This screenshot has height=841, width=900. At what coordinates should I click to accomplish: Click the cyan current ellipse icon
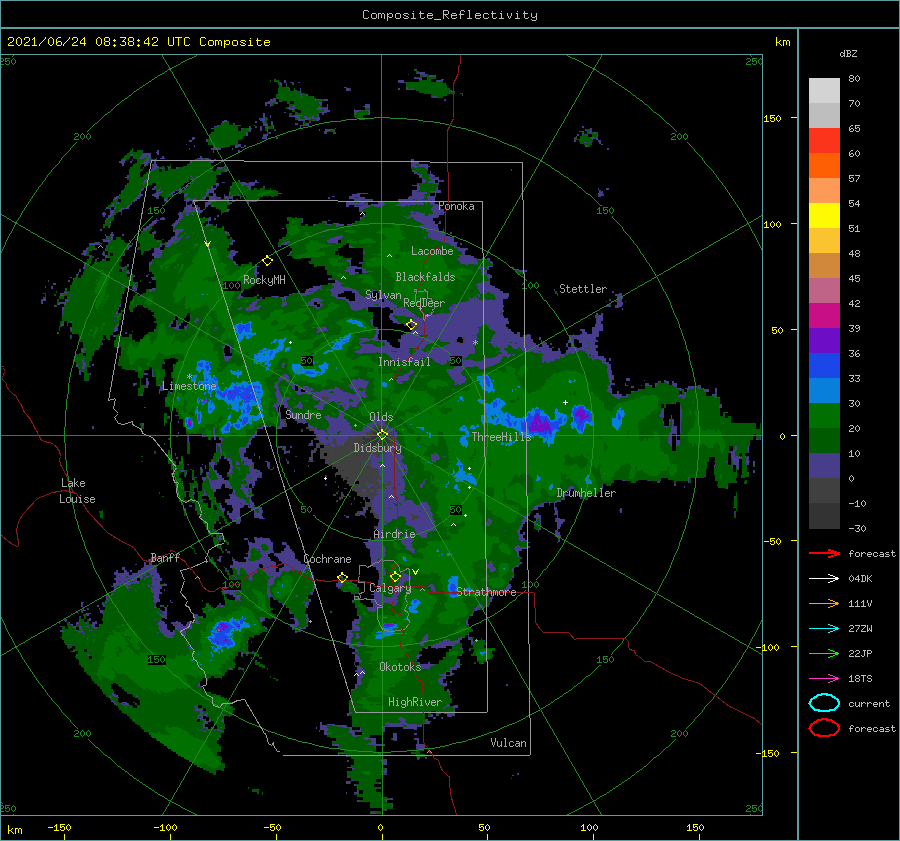824,703
